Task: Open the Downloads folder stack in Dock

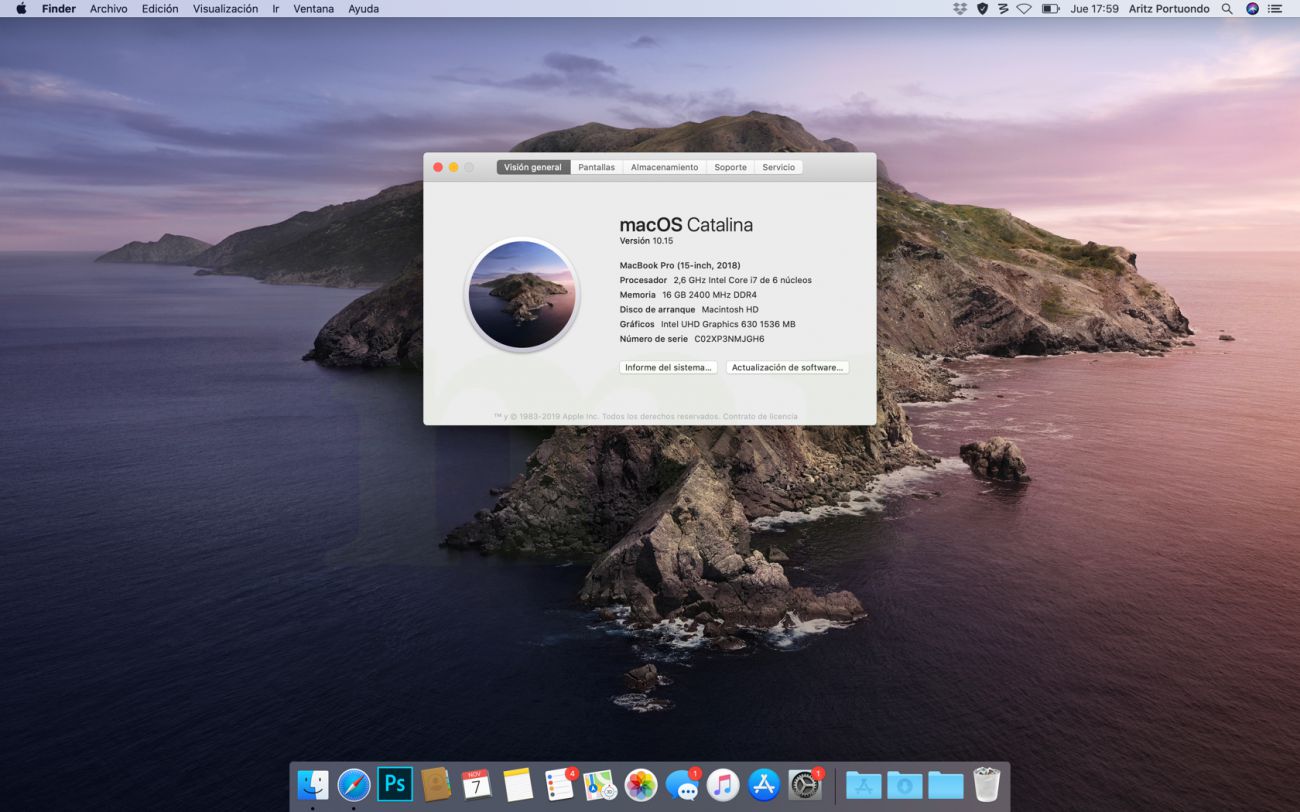Action: [905, 785]
